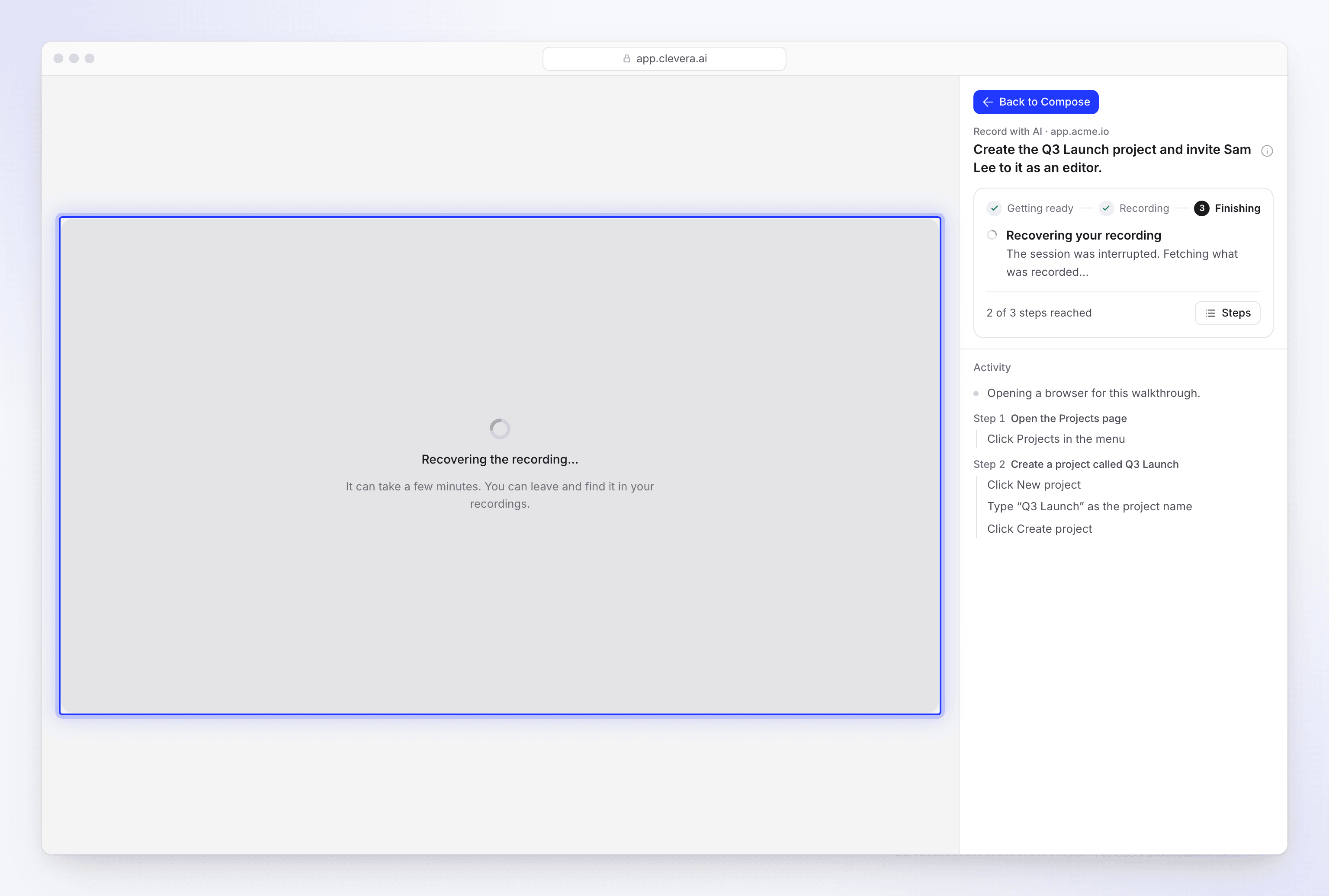
Task: Click the 'Recovering the recording...' heading
Action: pos(500,459)
